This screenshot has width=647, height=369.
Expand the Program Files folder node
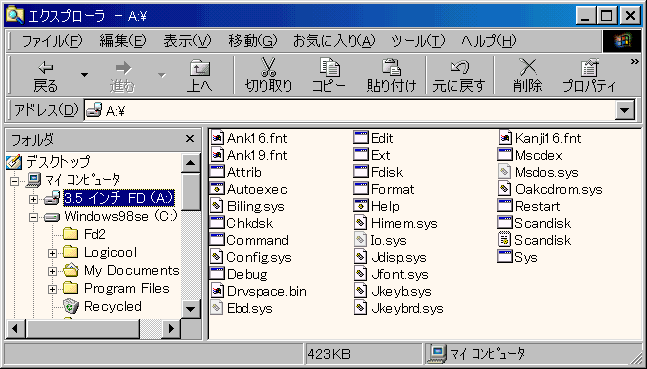52,289
